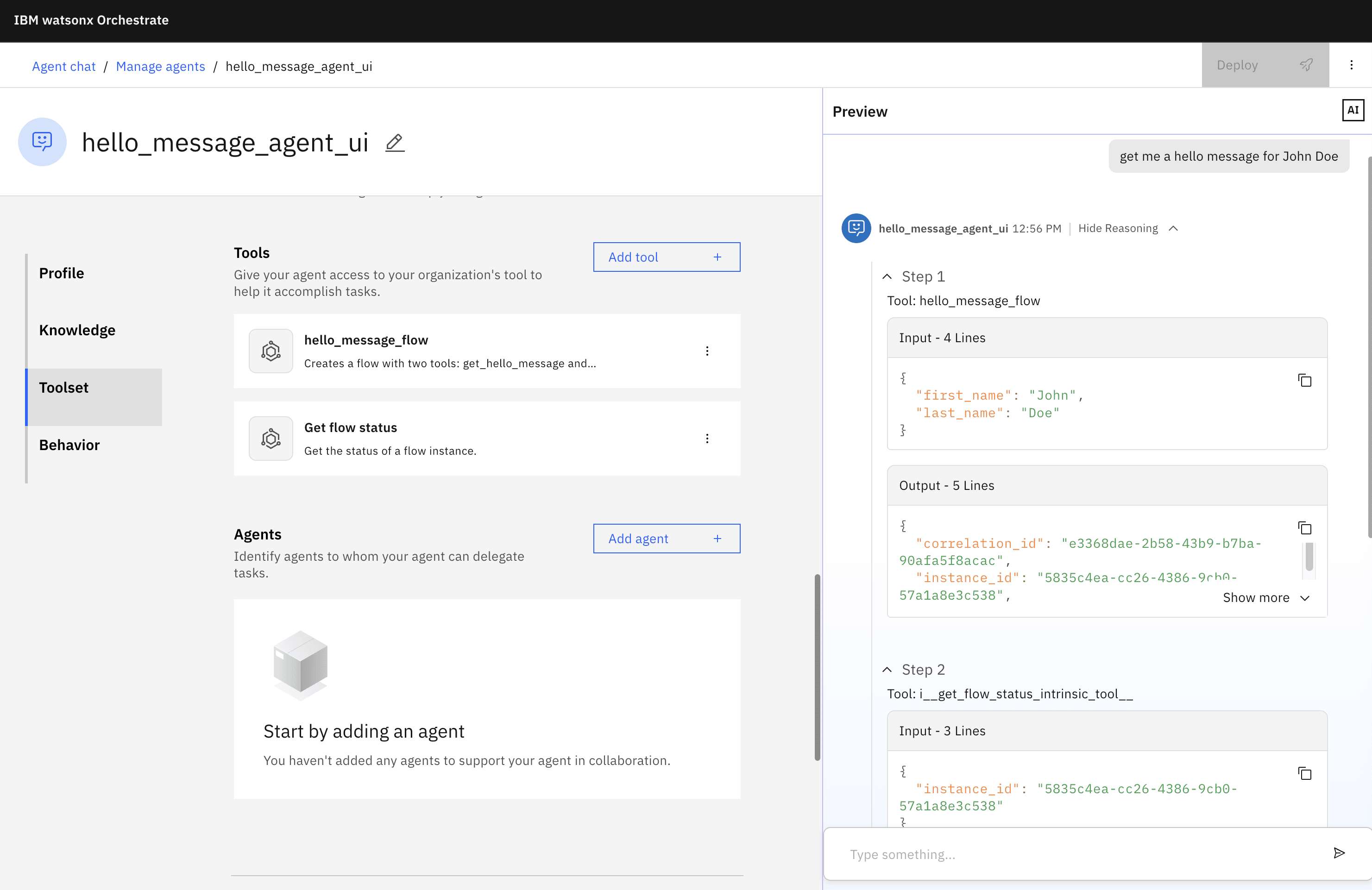1372x890 pixels.
Task: Click the Add tool button
Action: pyautogui.click(x=667, y=257)
